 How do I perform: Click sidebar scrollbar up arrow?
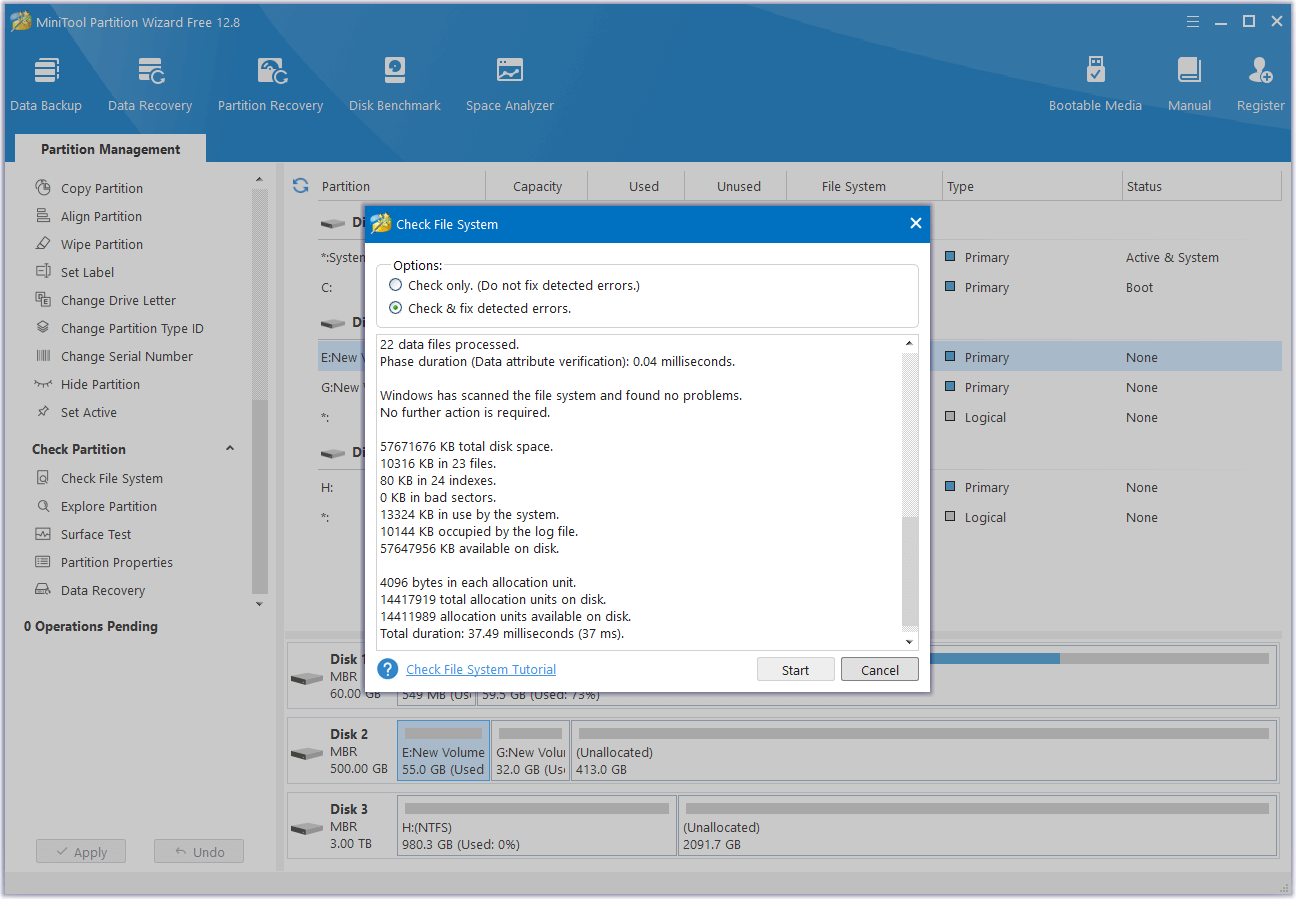(260, 180)
